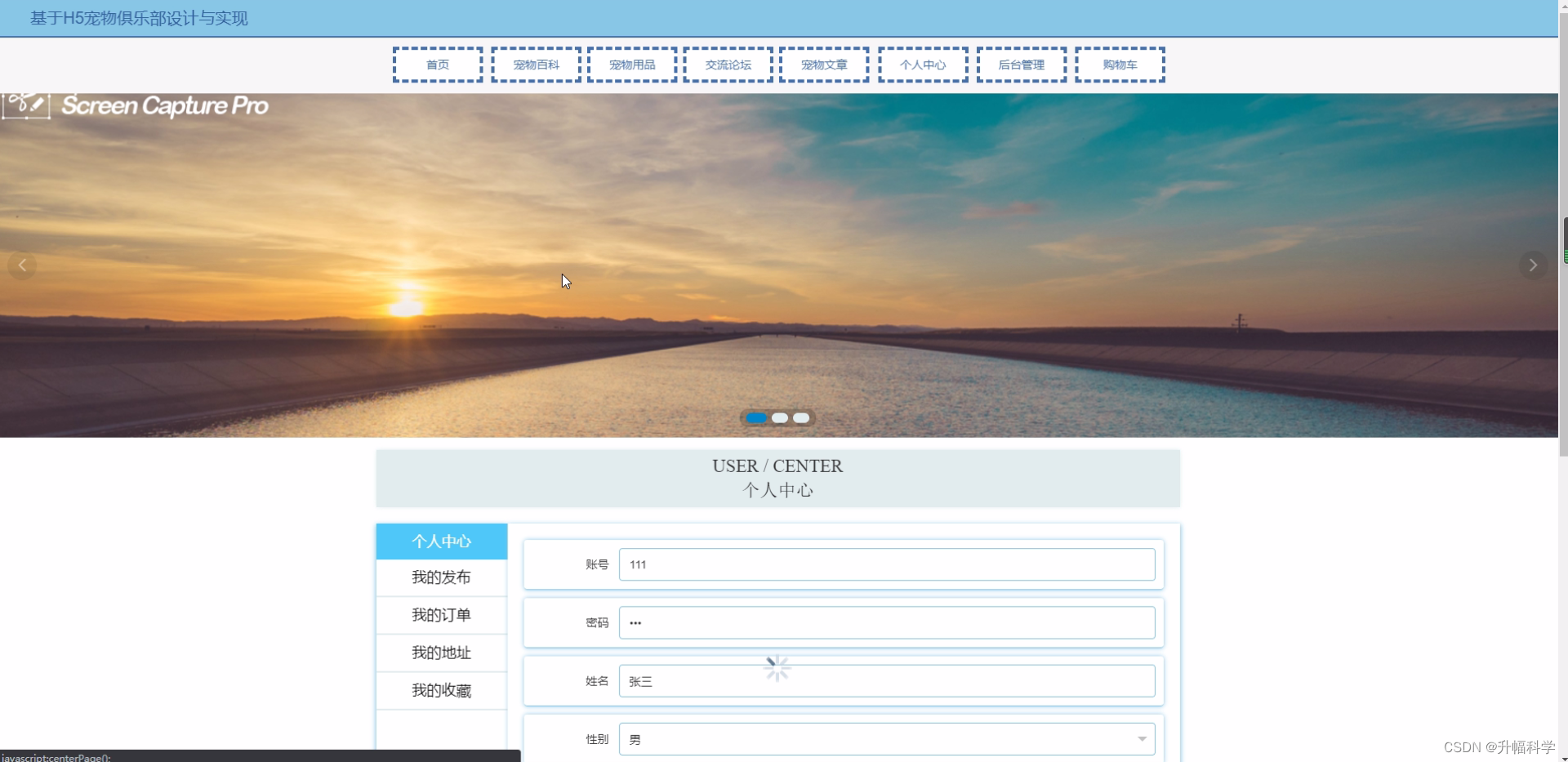
Task: Click the previous carousel arrow
Action: coord(22,265)
